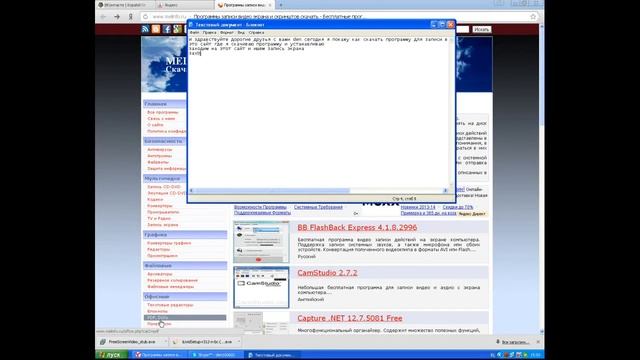
Task: Open 'О сайте' sidebar link
Action: pyautogui.click(x=155, y=125)
